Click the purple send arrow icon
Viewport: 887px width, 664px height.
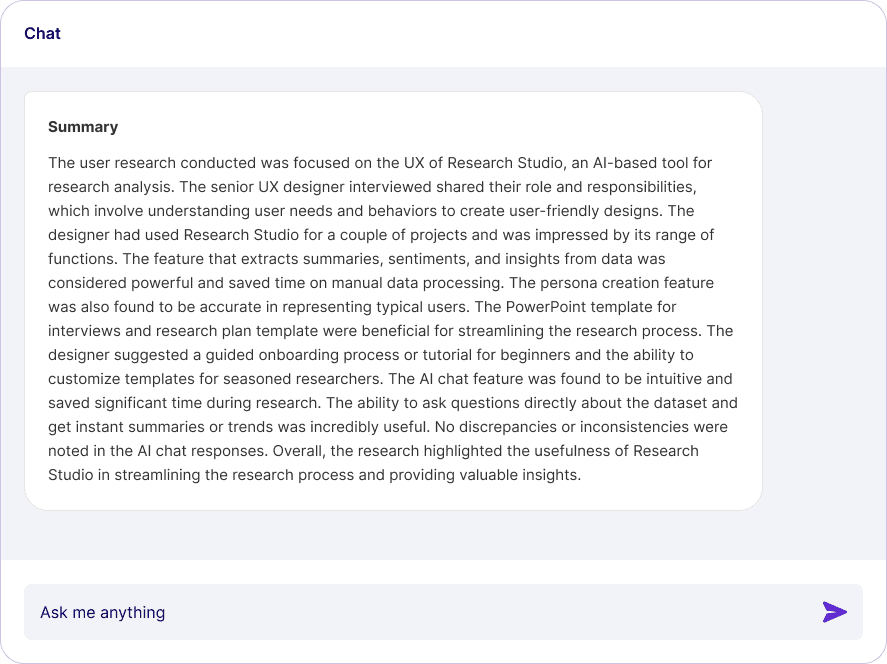pyautogui.click(x=834, y=612)
